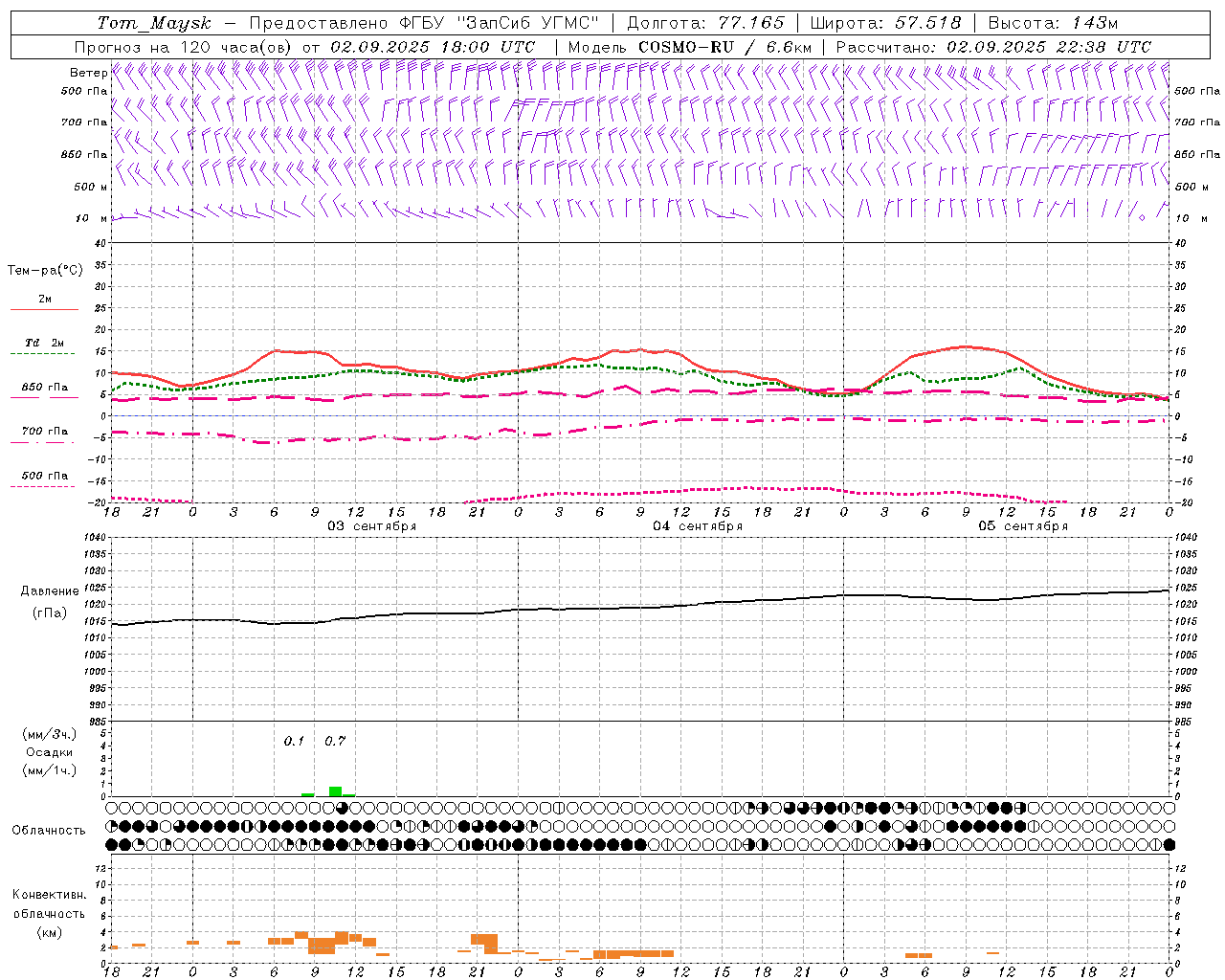Click the (мм/3ч.) precipitation unit label
The width and height of the screenshot is (1225, 980).
[50, 734]
